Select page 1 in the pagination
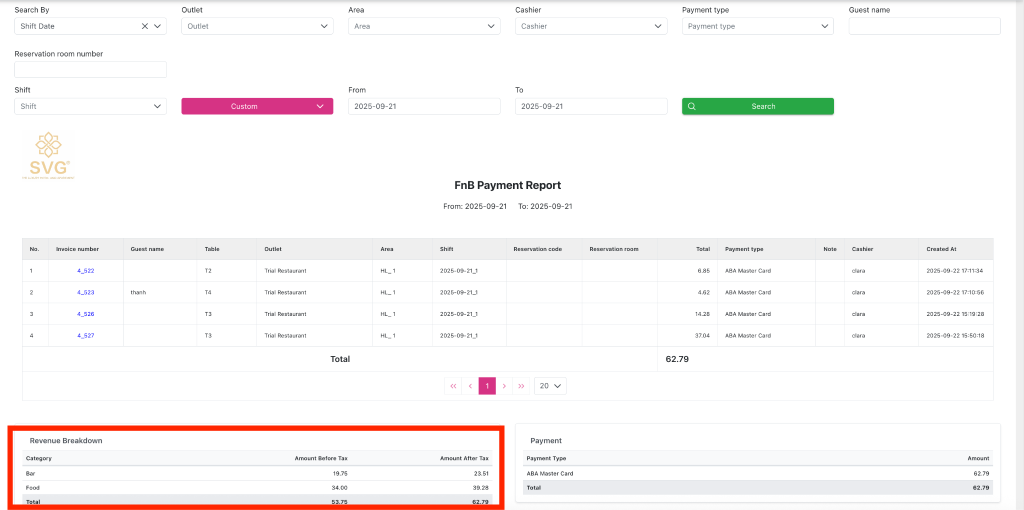The height and width of the screenshot is (510, 1024). [487, 385]
